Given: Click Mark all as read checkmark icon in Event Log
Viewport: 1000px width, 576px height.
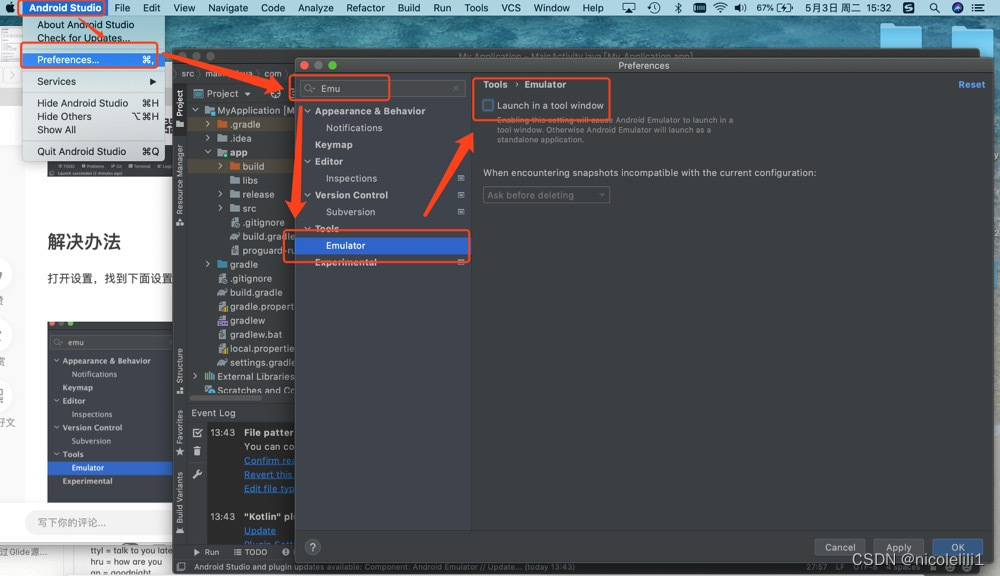Looking at the screenshot, I should coord(197,432).
